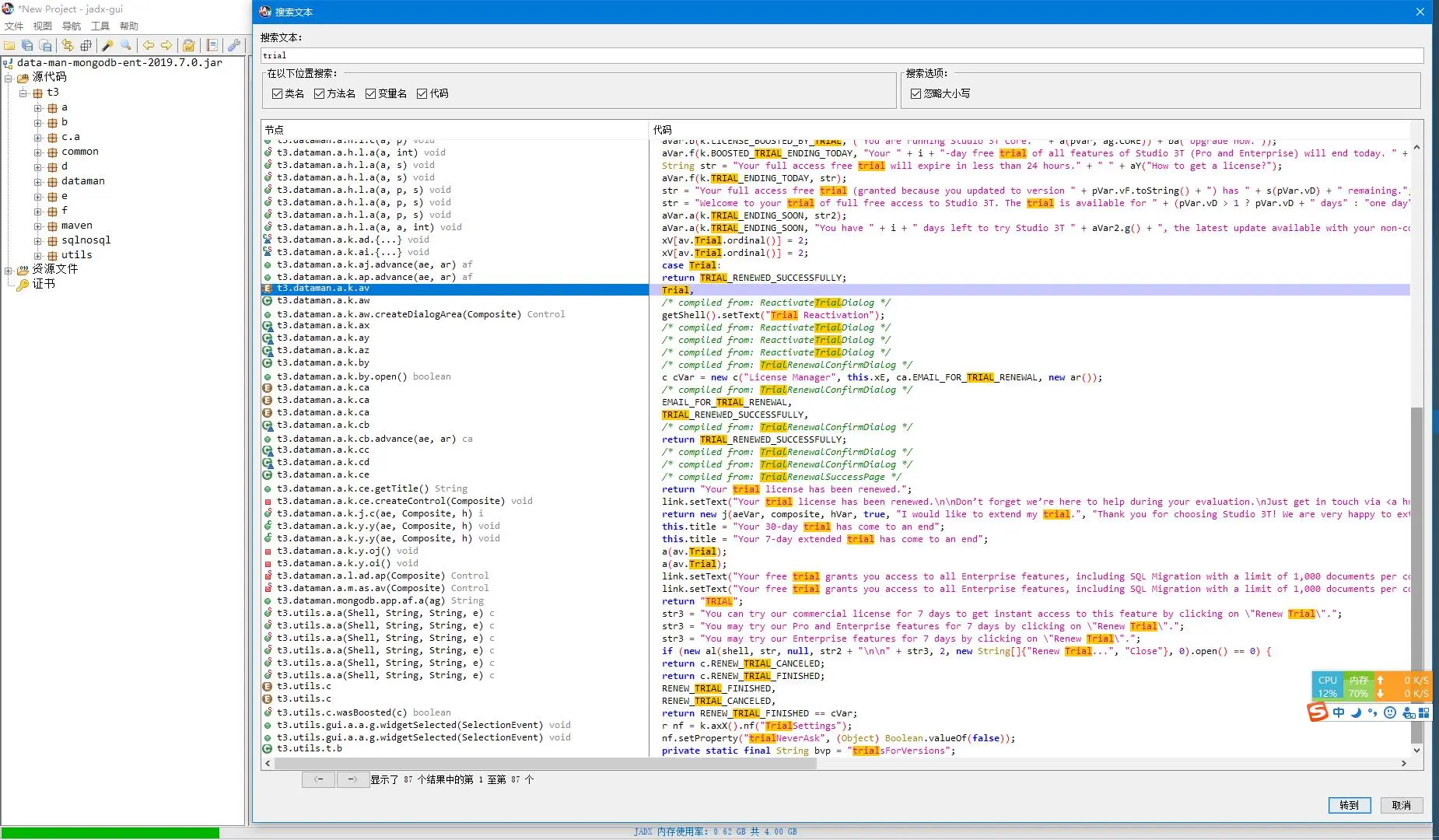Toggle the Sync with editor arrows icon
The image size is (1439, 840).
click(68, 45)
